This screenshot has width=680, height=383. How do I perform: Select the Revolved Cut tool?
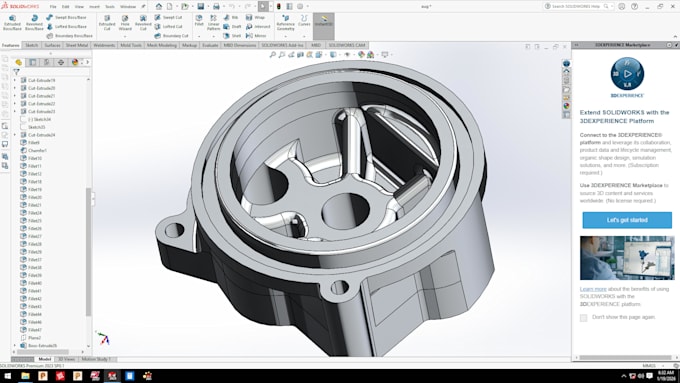pos(143,23)
